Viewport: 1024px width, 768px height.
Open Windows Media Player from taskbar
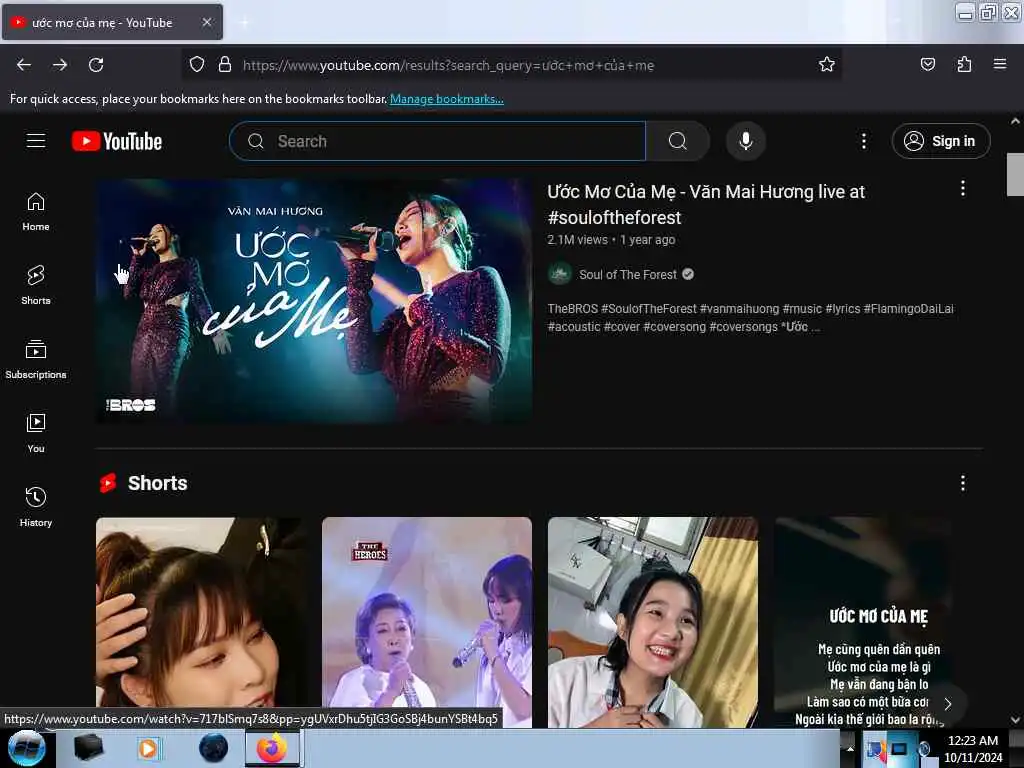click(148, 748)
